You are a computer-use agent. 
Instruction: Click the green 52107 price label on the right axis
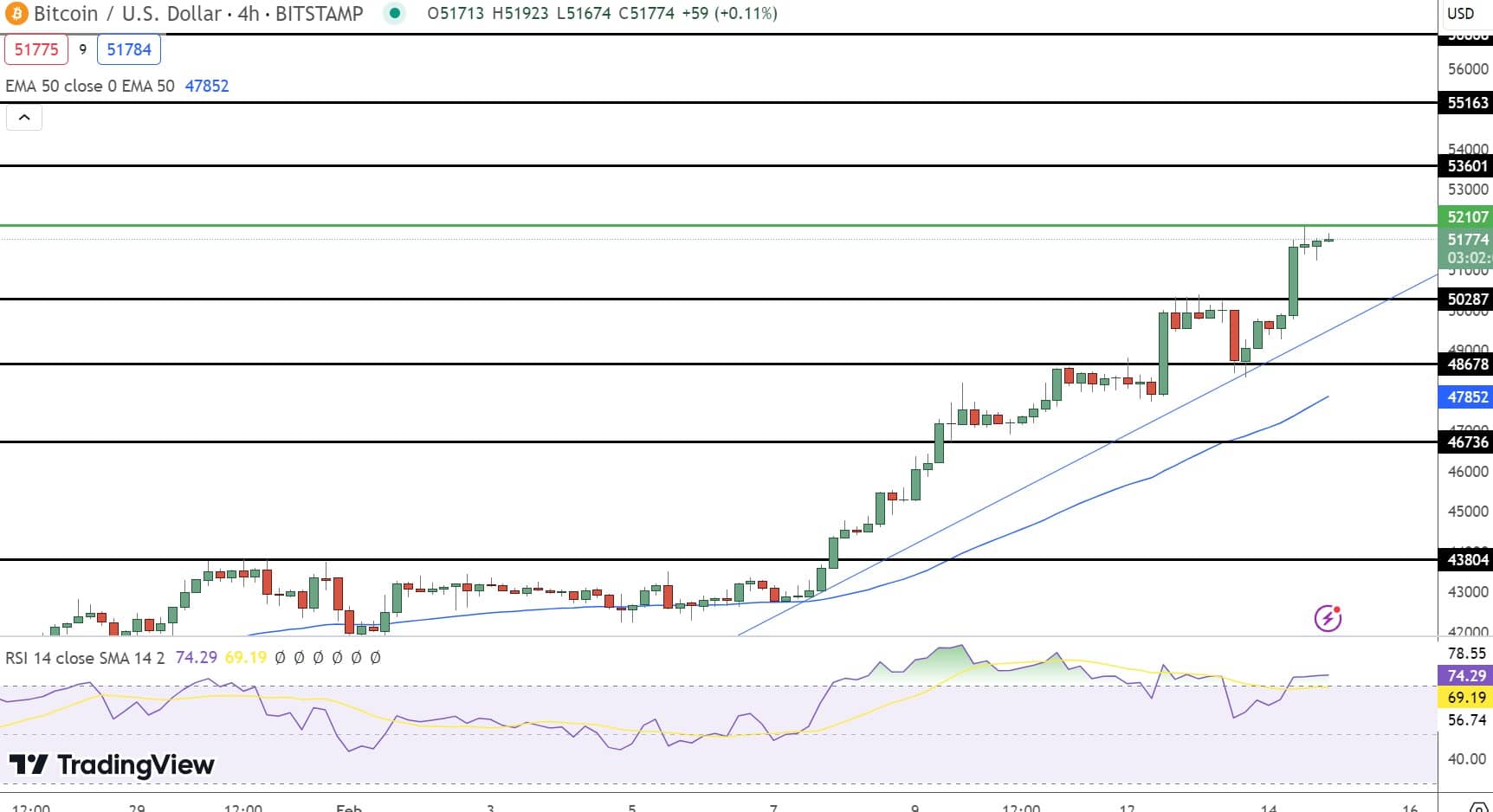[1468, 217]
